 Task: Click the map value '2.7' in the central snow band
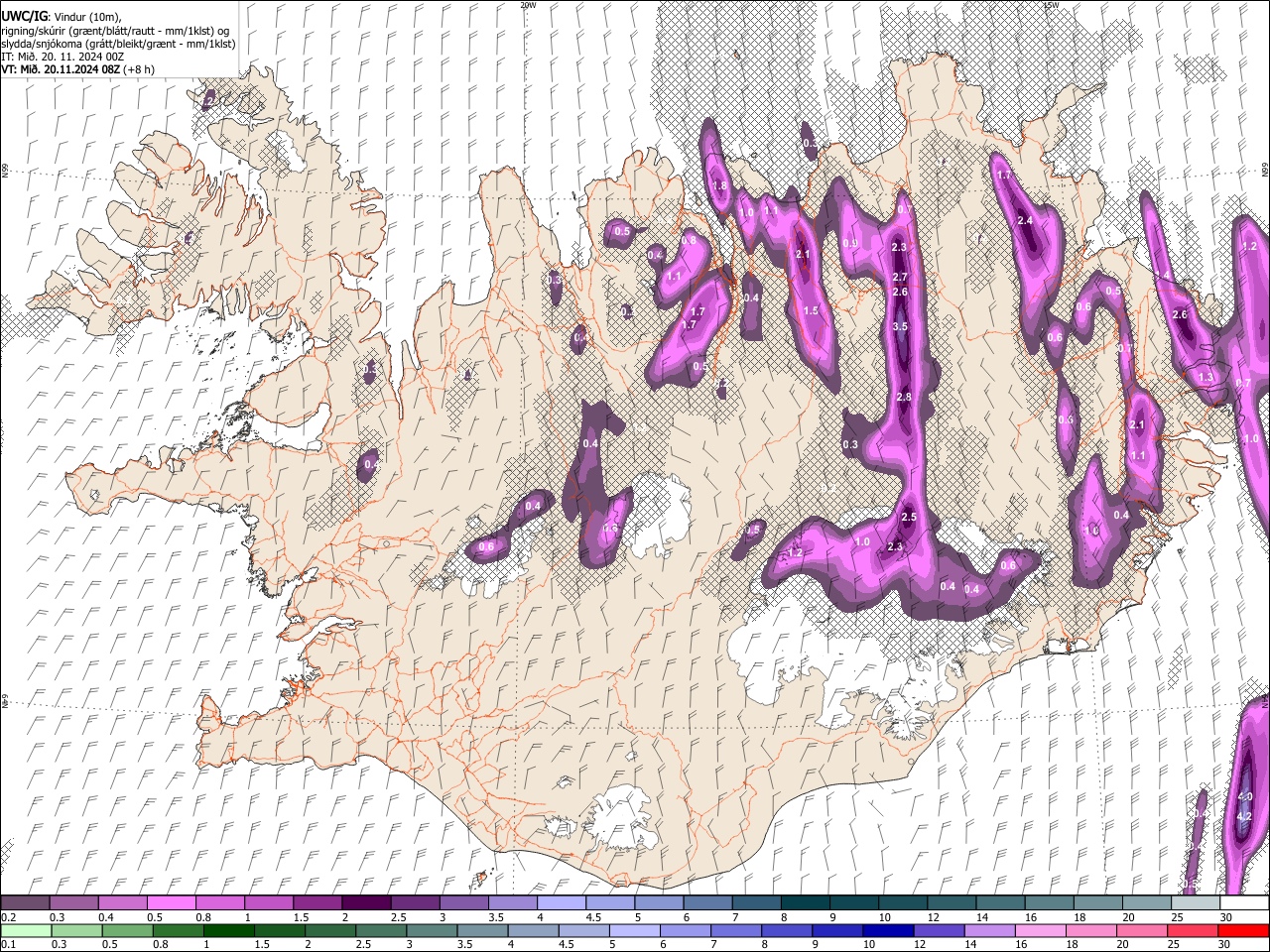[900, 277]
